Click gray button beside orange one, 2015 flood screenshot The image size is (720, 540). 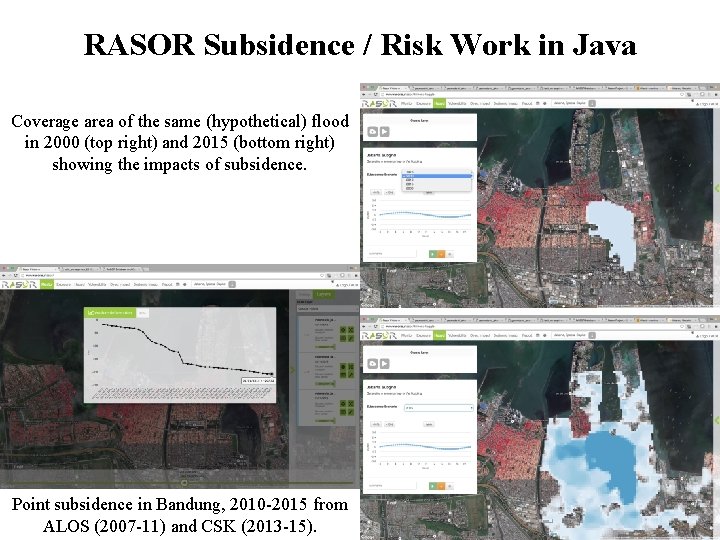coord(450,485)
